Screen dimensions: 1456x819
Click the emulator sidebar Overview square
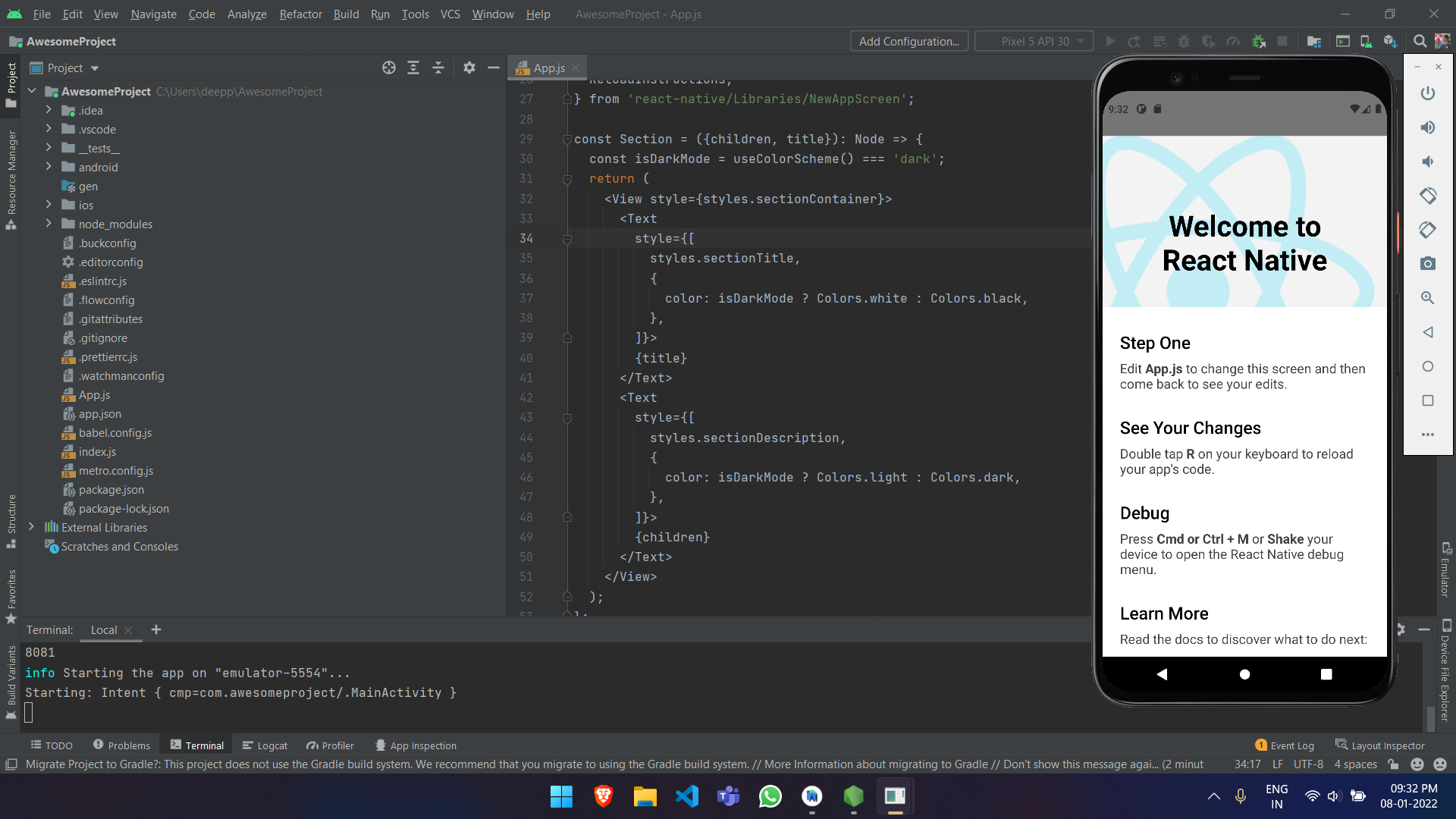pyautogui.click(x=1428, y=400)
